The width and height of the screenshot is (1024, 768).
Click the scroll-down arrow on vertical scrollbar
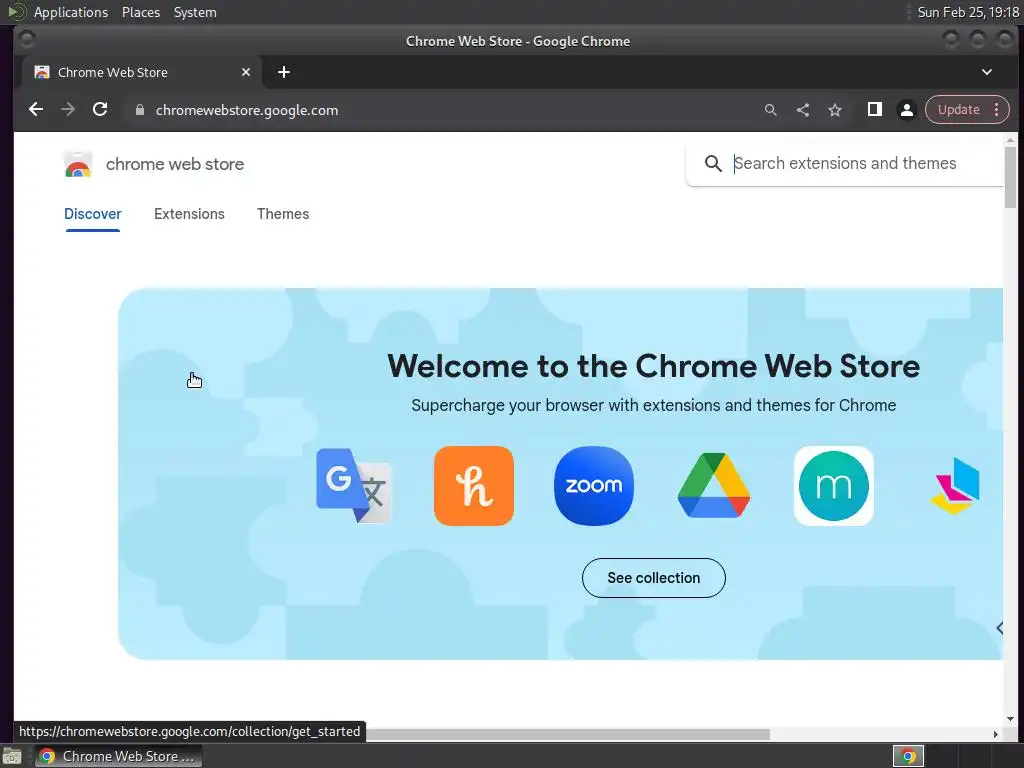coord(1010,719)
